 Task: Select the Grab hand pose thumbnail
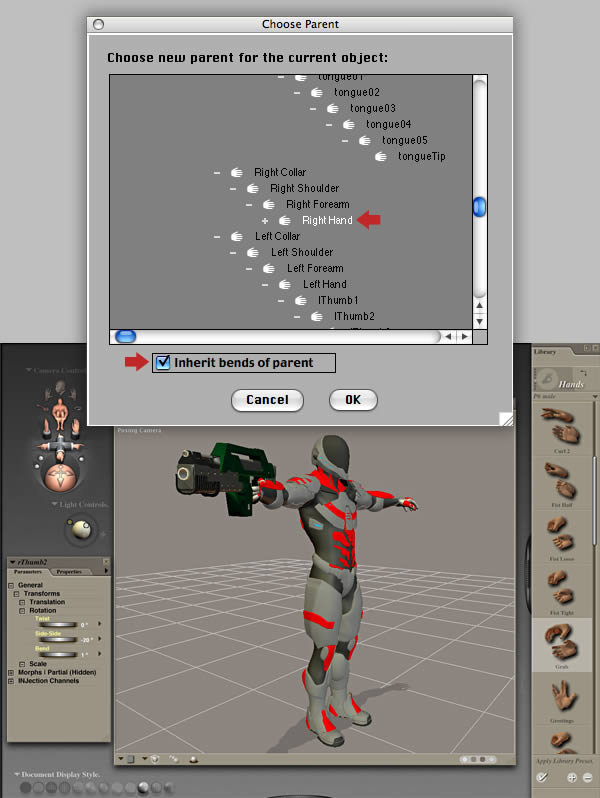click(561, 644)
